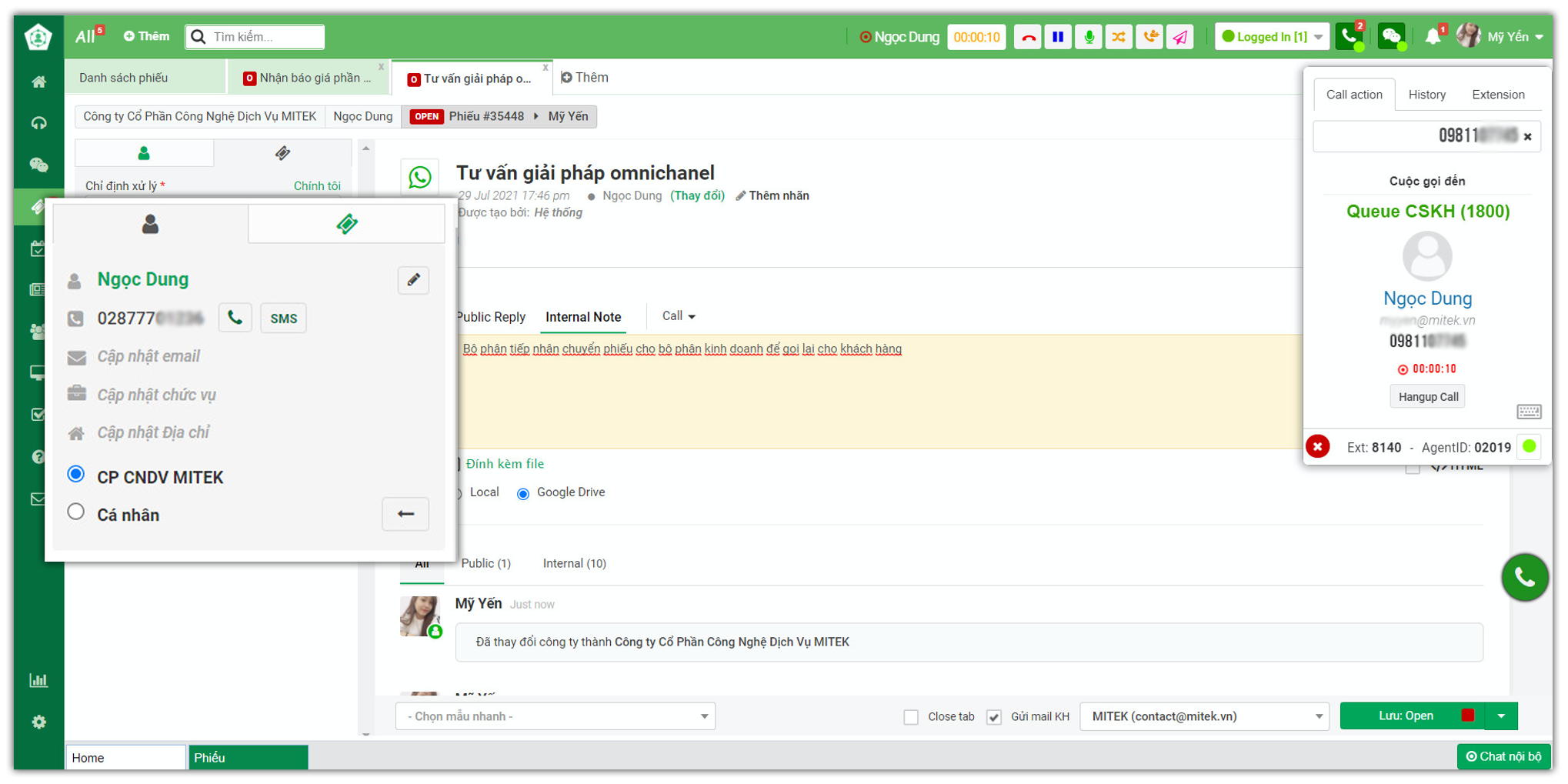Click the red hangup icon in top toolbar

pyautogui.click(x=1028, y=37)
